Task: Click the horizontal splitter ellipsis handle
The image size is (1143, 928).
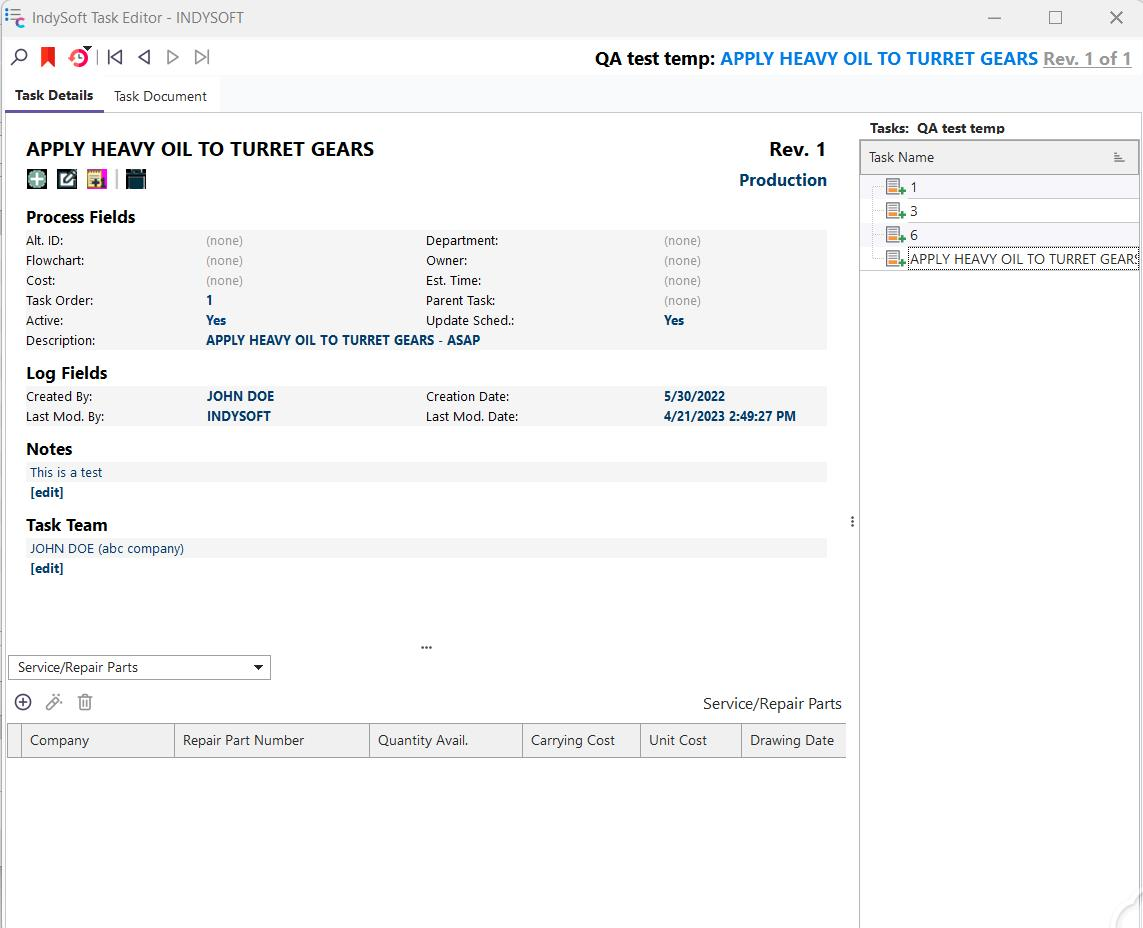Action: pos(426,648)
